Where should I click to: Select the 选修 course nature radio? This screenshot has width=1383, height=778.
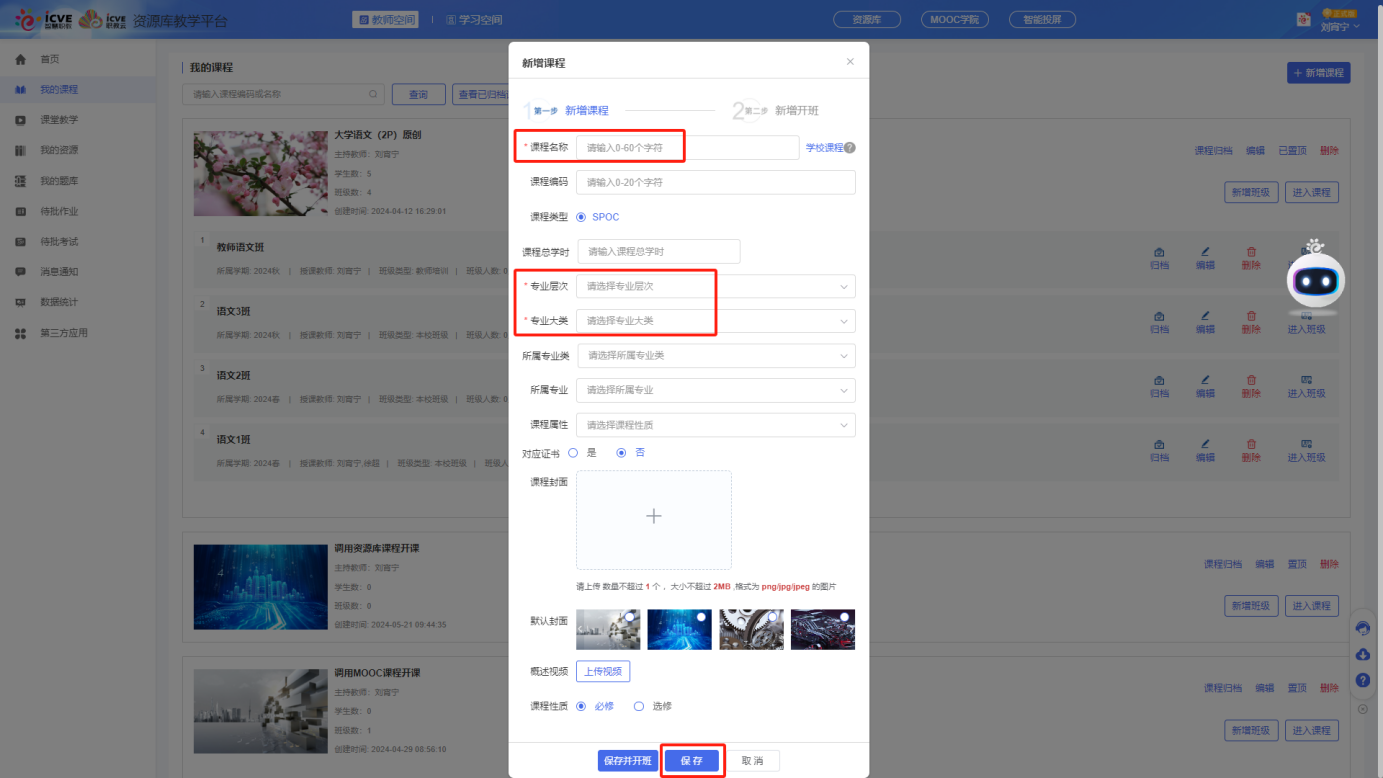click(639, 706)
